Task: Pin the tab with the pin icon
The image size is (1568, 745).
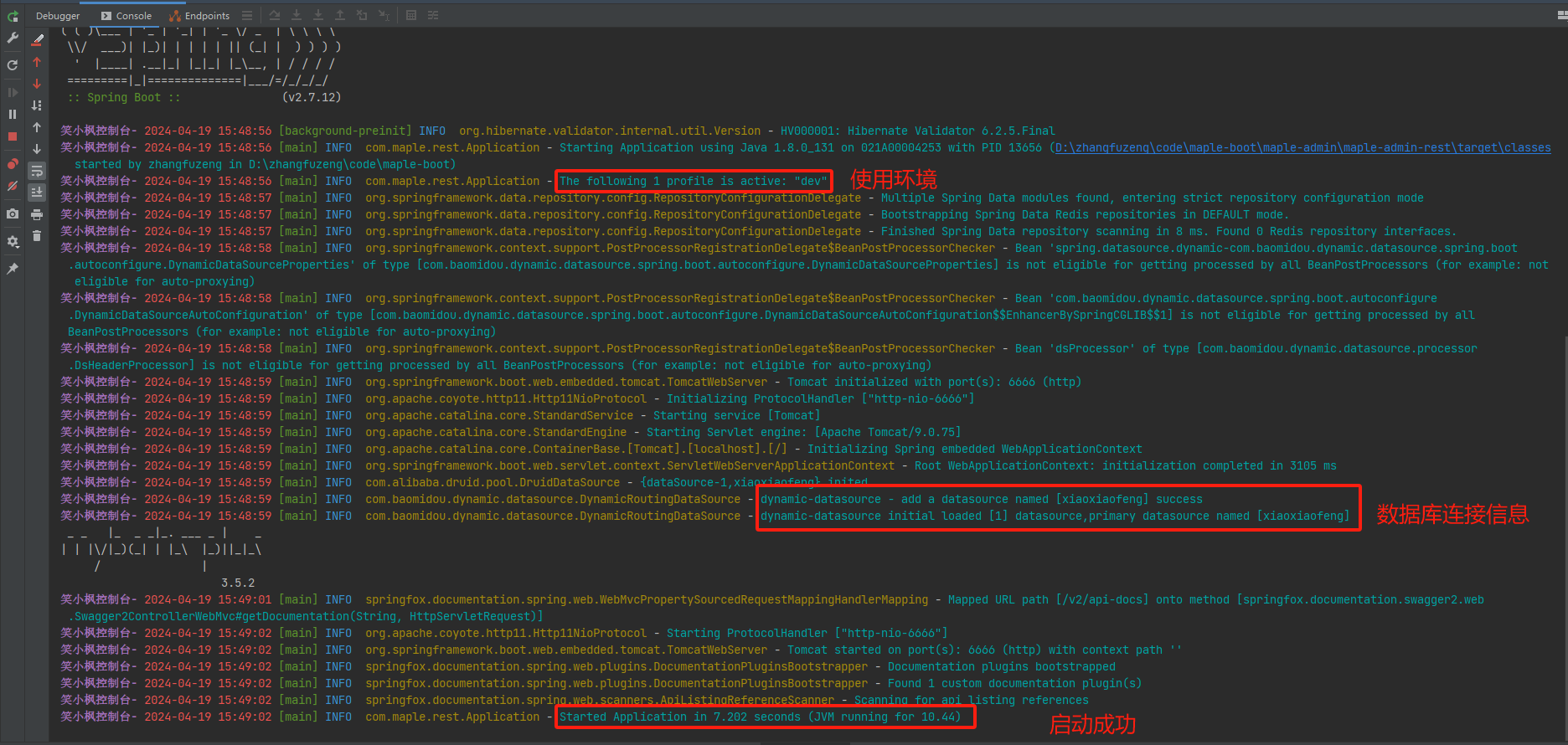Action: (13, 269)
